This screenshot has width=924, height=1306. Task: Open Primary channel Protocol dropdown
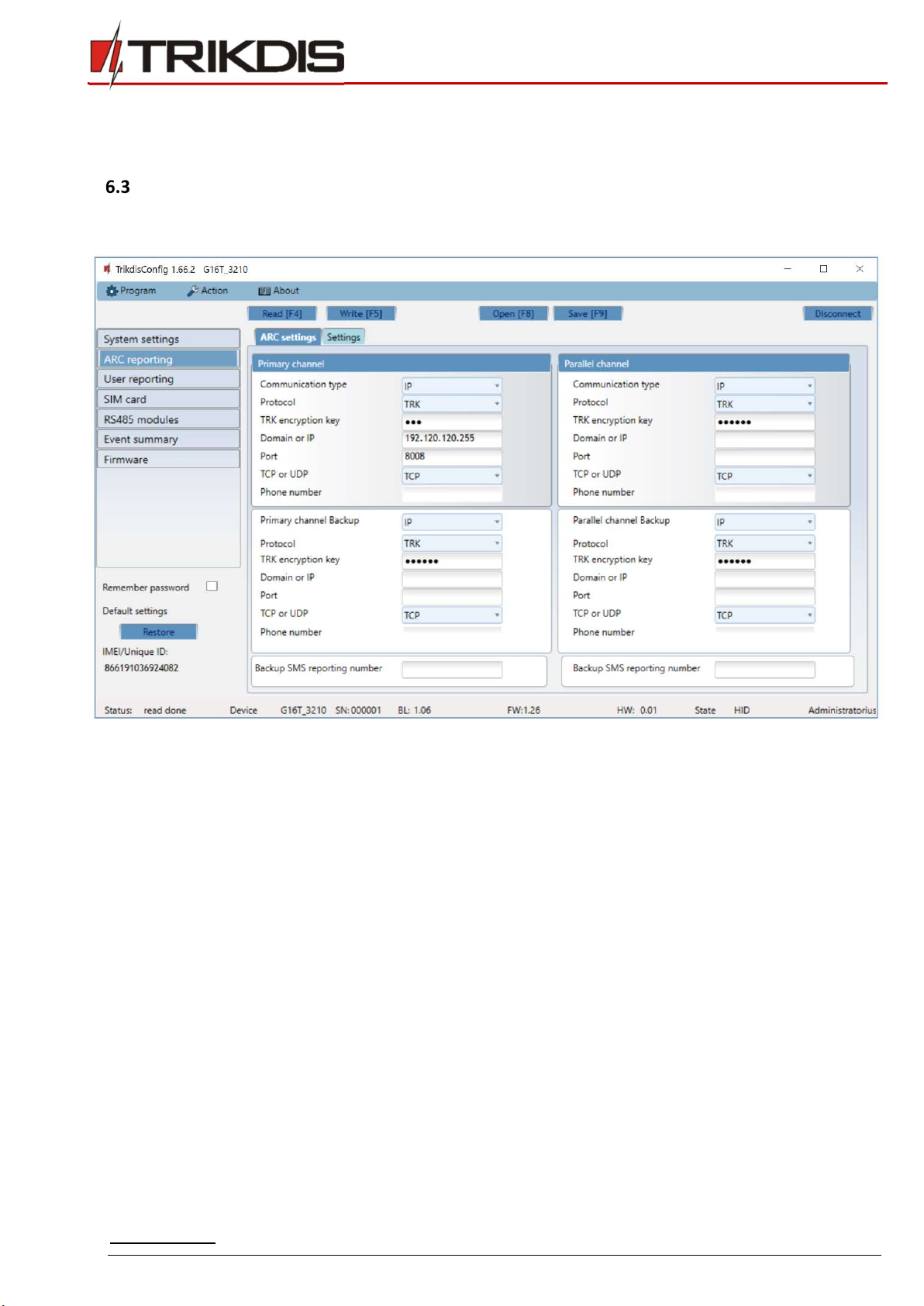pyautogui.click(x=452, y=404)
